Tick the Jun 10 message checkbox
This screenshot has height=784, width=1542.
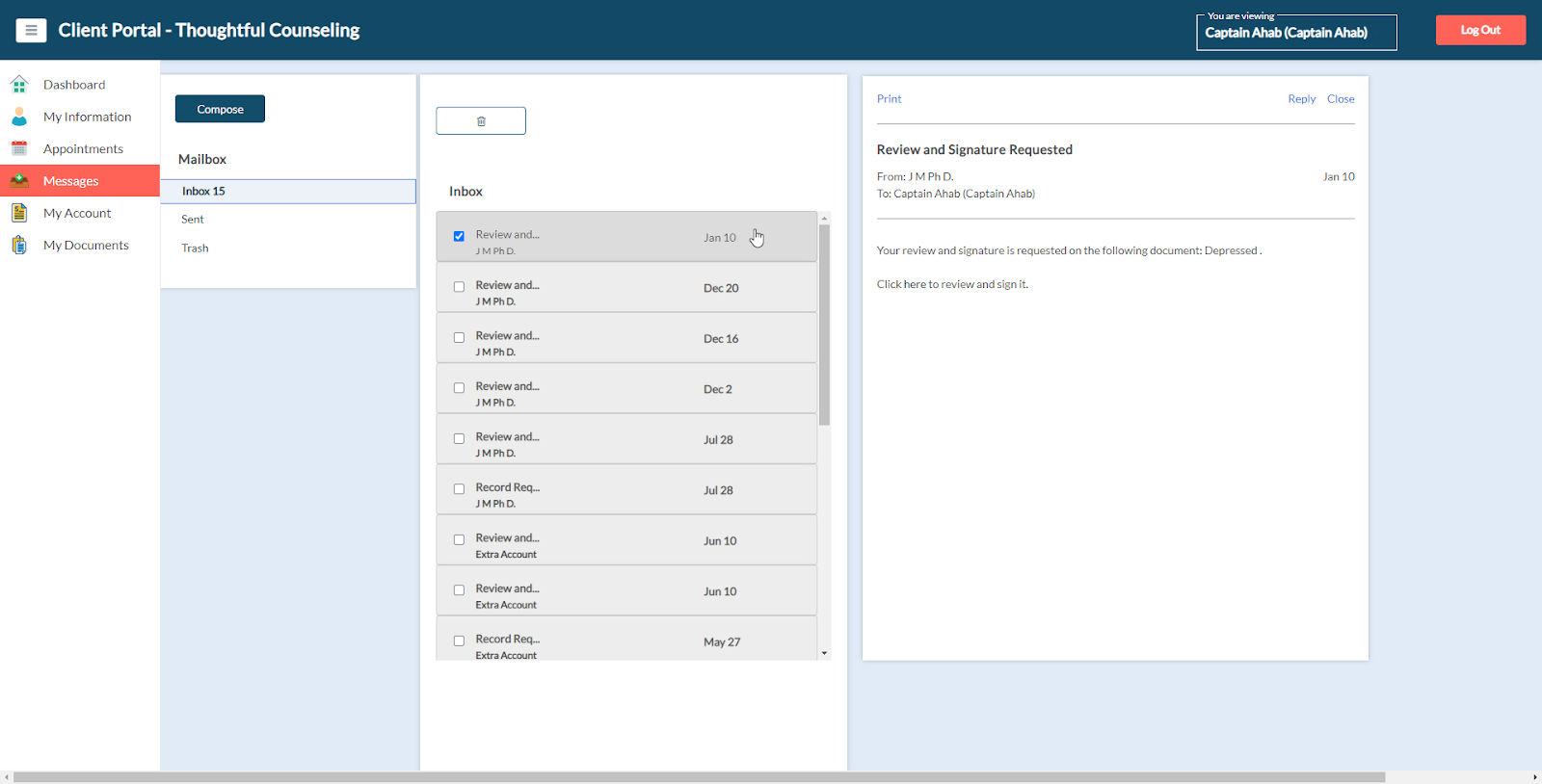point(459,540)
